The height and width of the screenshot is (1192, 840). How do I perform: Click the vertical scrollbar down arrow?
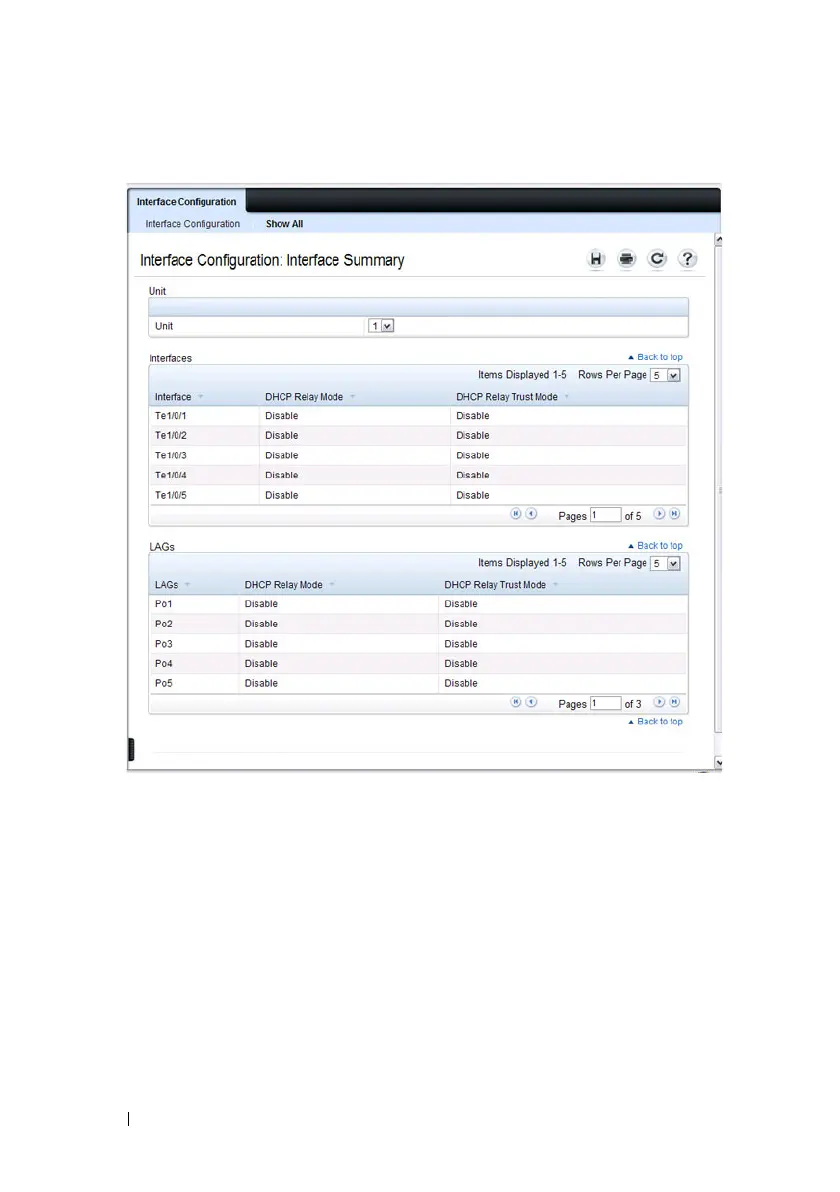(x=718, y=762)
